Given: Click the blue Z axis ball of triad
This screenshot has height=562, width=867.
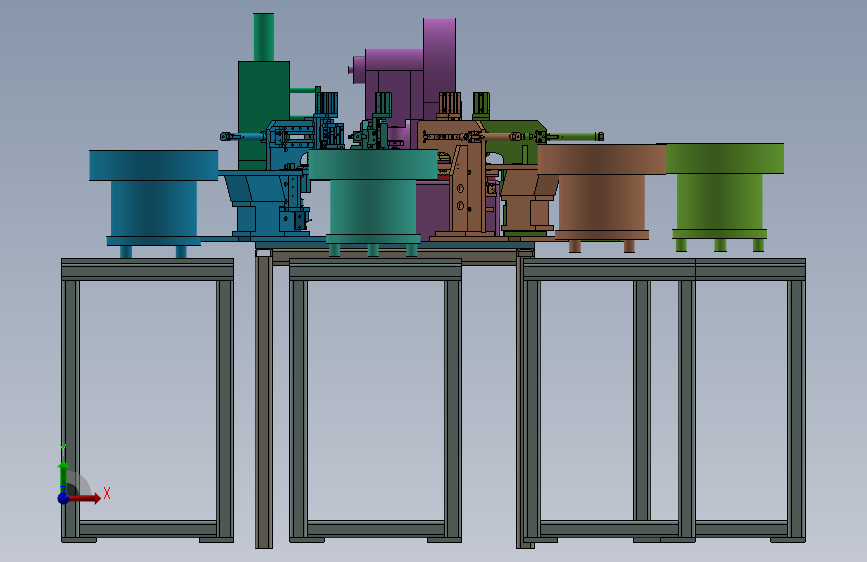Looking at the screenshot, I should click(x=64, y=498).
